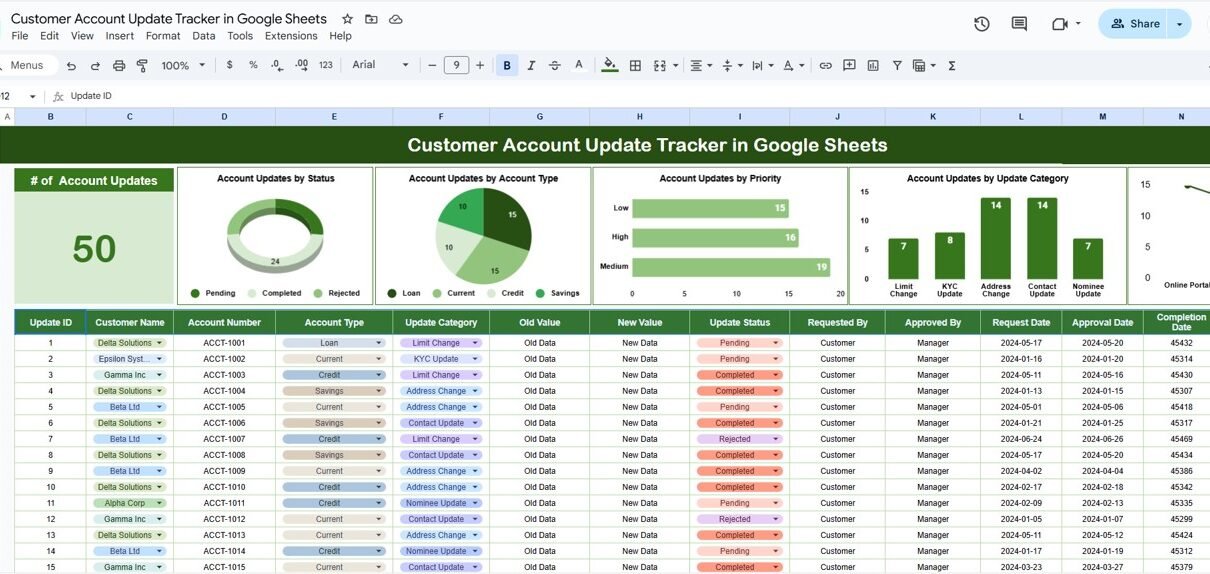Image resolution: width=1210 pixels, height=574 pixels.
Task: Select the paint format tool
Action: (142, 65)
